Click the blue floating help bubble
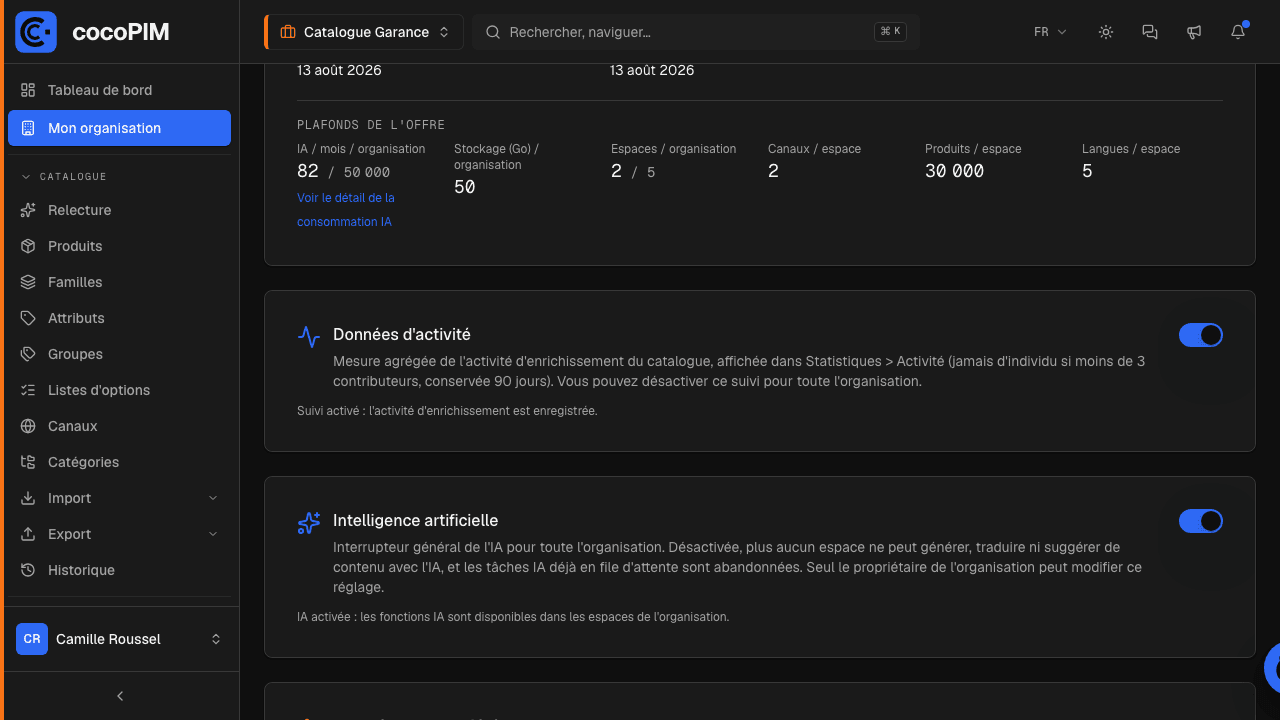 (x=1271, y=668)
